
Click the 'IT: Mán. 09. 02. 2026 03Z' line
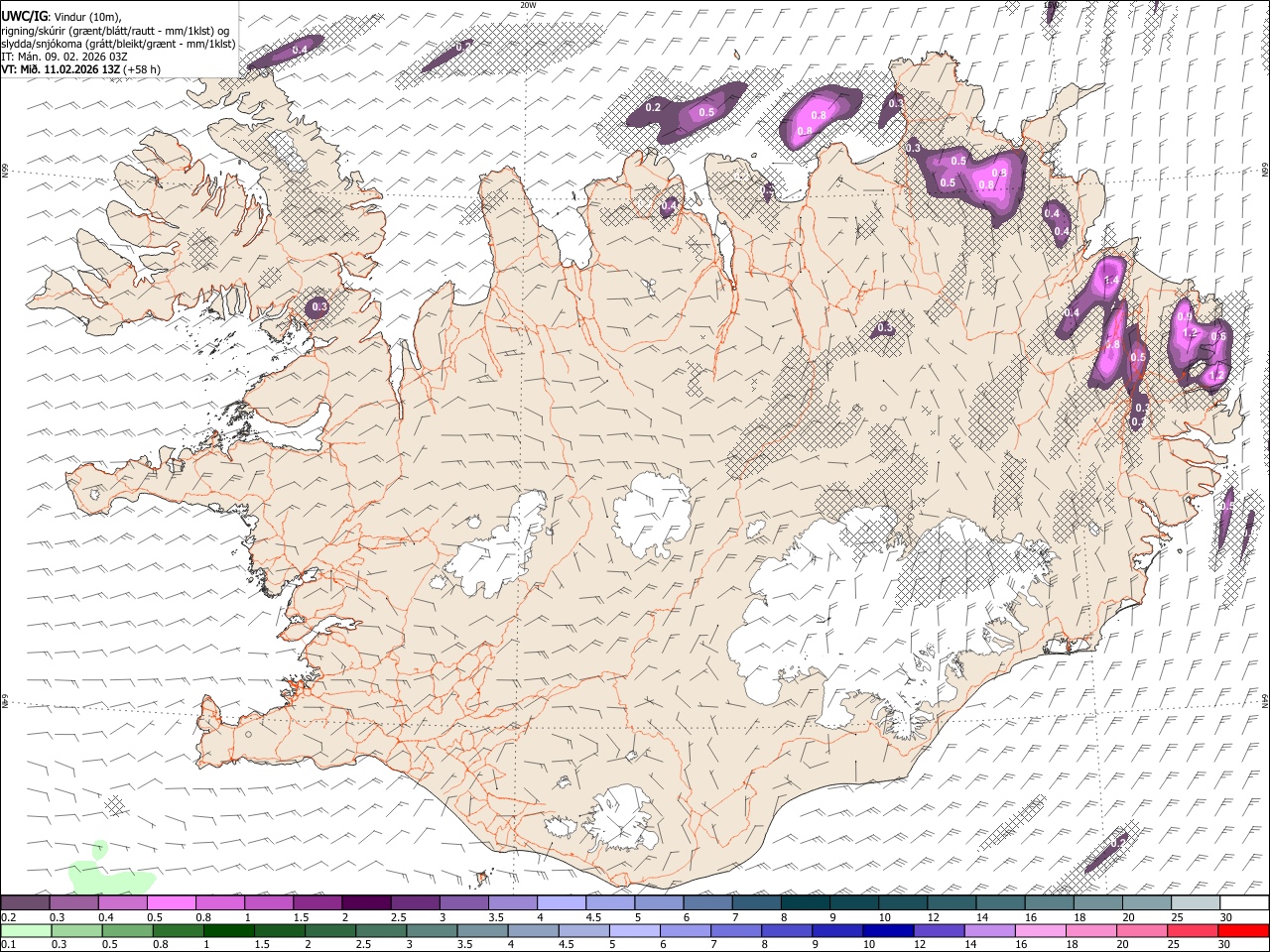(64, 57)
